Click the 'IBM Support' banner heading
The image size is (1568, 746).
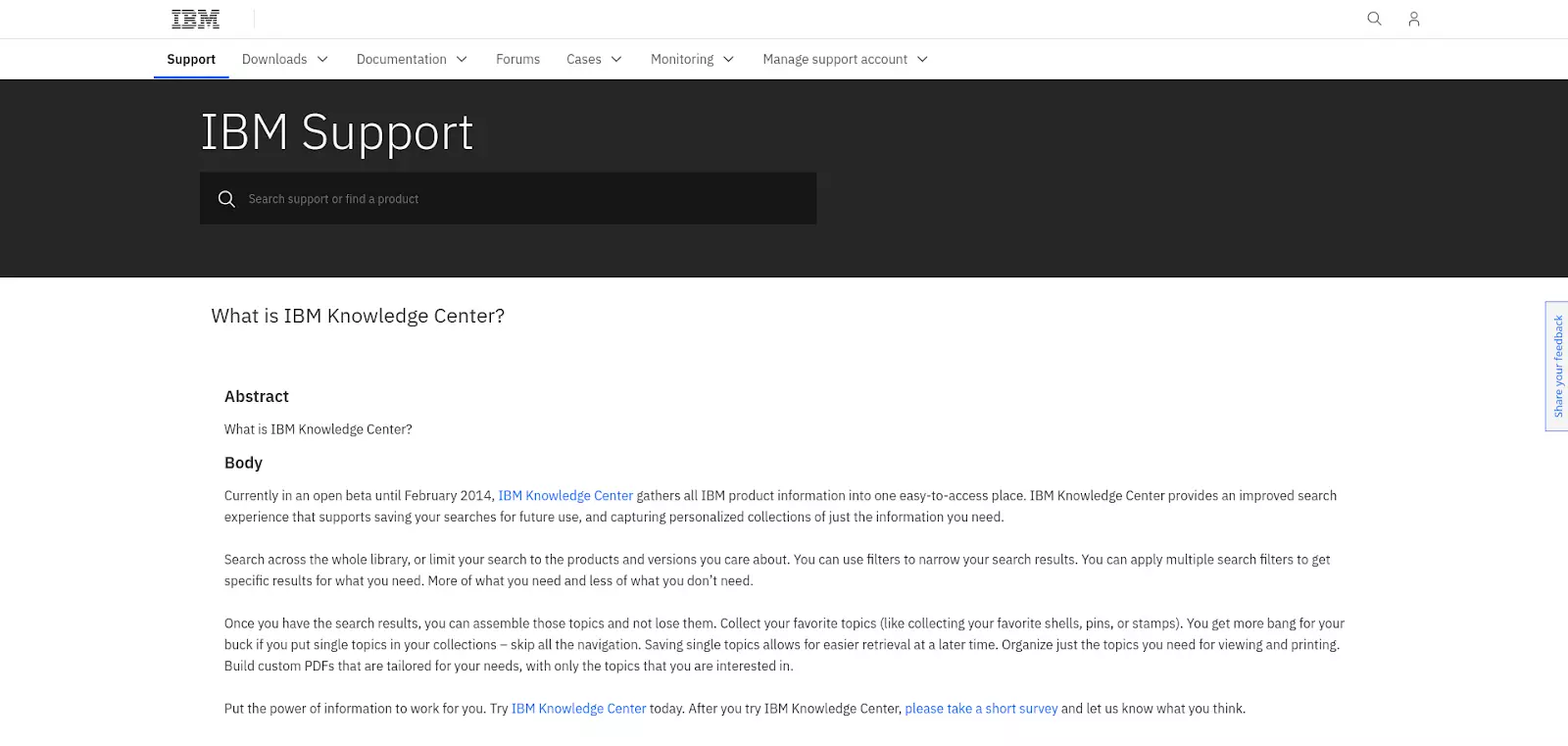pyautogui.click(x=337, y=132)
